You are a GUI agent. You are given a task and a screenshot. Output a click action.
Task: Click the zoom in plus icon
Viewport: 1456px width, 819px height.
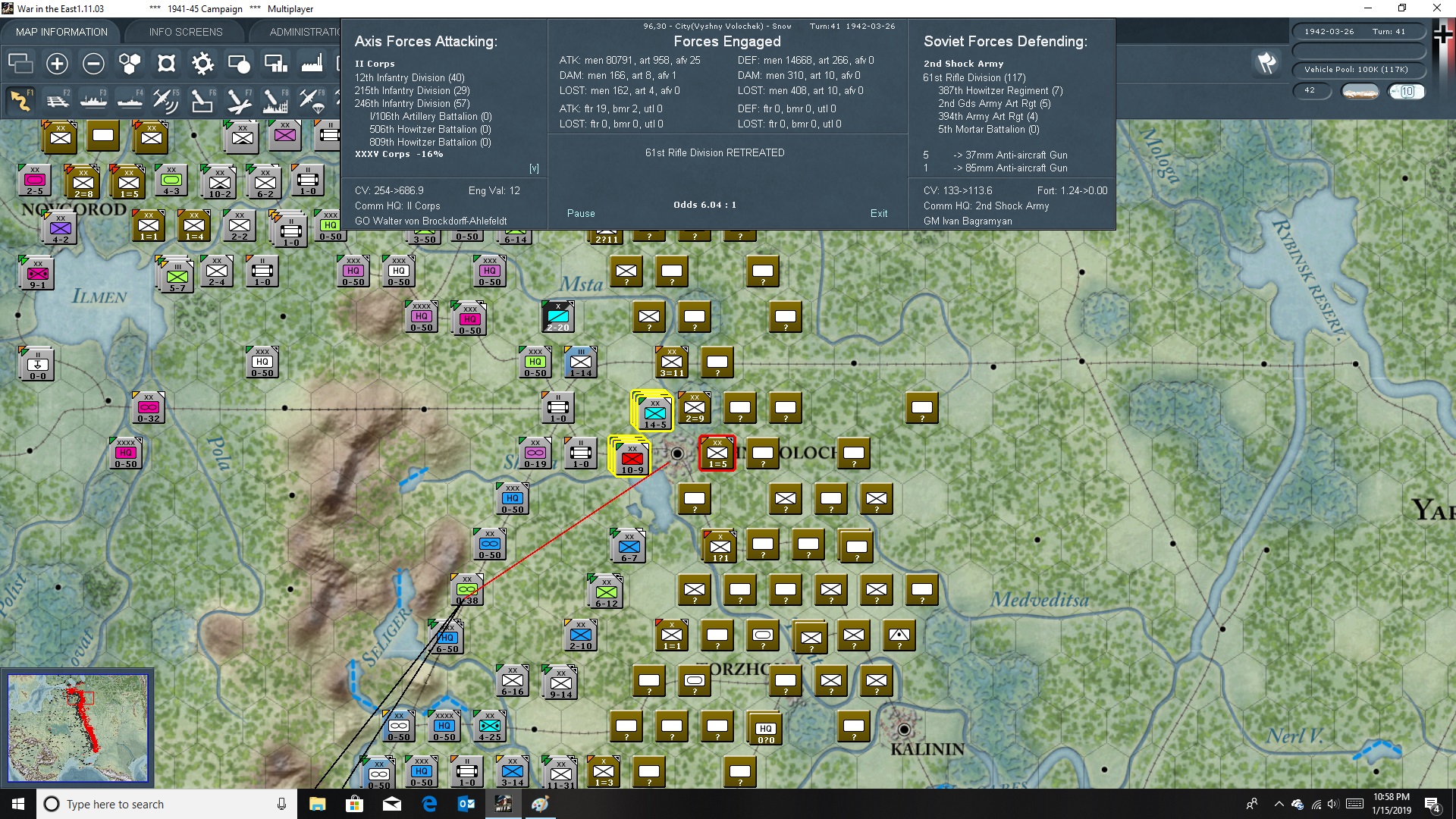(57, 64)
